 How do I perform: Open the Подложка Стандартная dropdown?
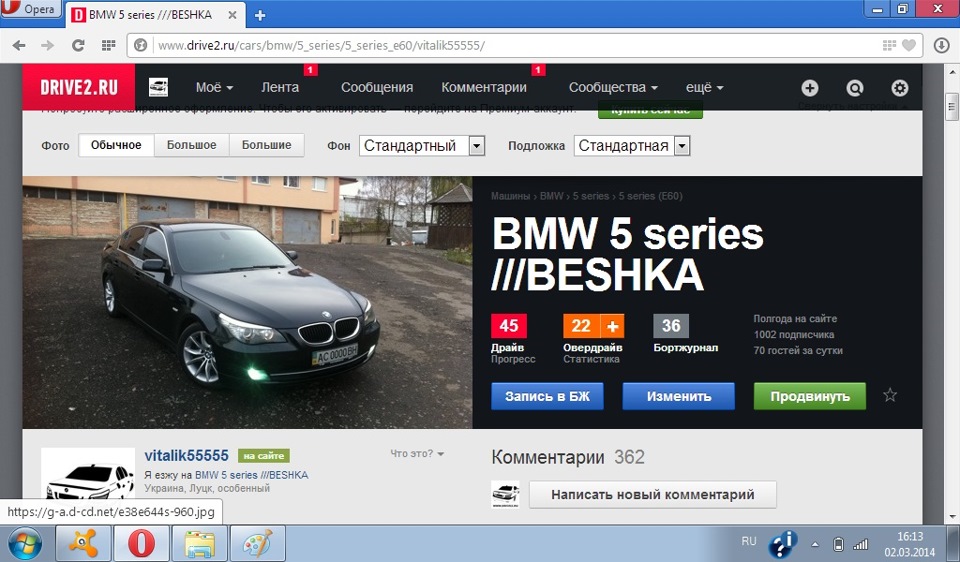click(632, 146)
